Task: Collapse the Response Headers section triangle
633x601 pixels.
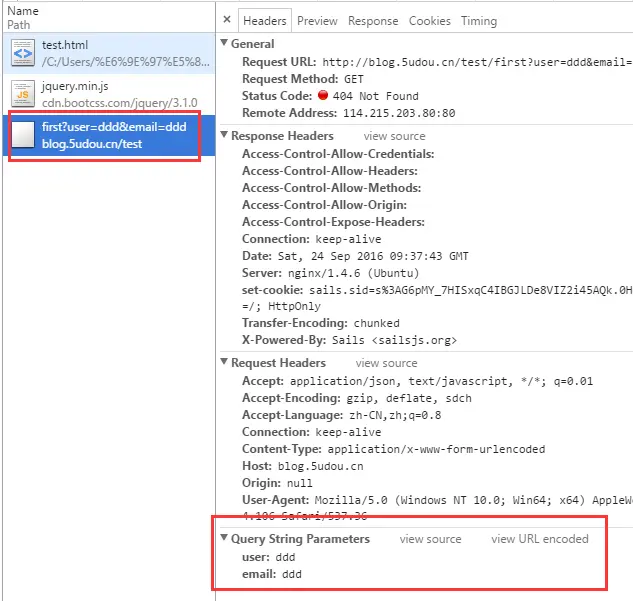Action: coord(224,134)
